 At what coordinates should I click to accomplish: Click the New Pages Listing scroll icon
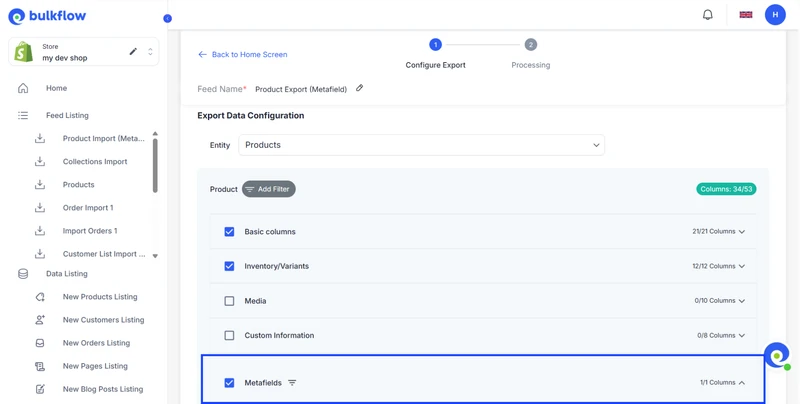40,366
